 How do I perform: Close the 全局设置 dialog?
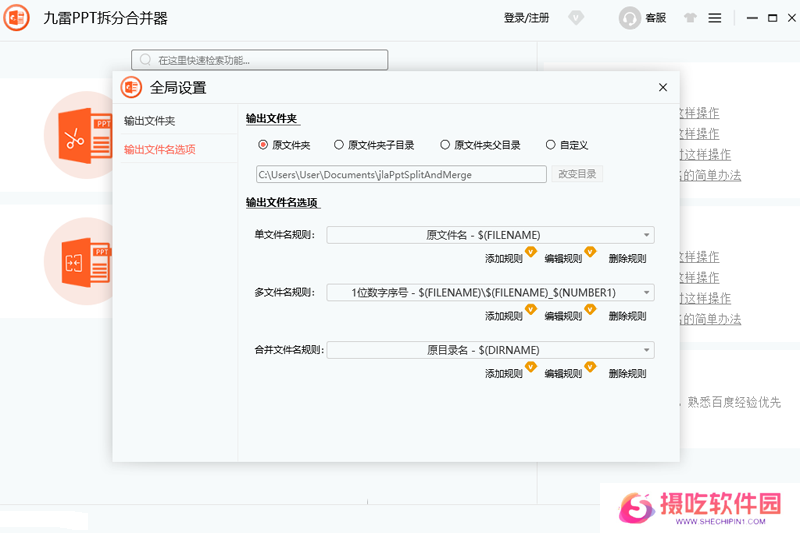coord(662,87)
